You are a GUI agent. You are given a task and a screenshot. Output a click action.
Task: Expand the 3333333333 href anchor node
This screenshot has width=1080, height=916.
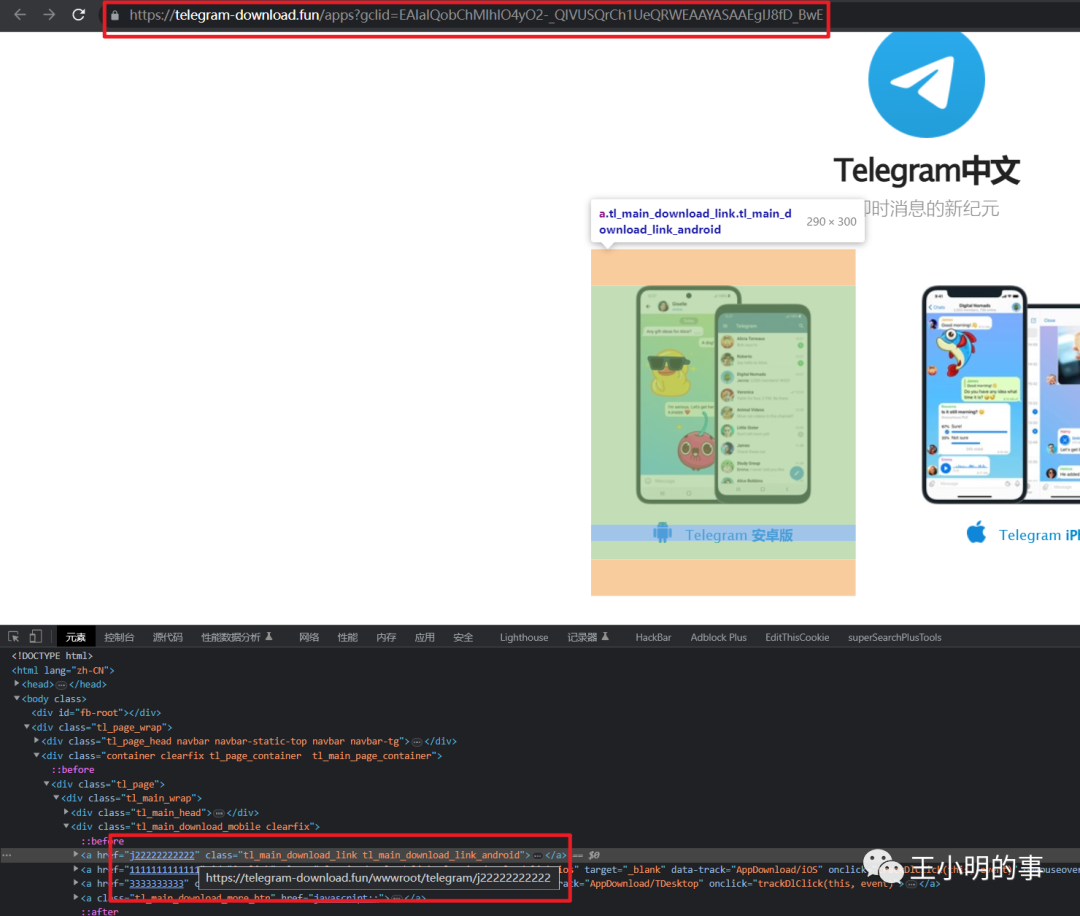click(76, 883)
